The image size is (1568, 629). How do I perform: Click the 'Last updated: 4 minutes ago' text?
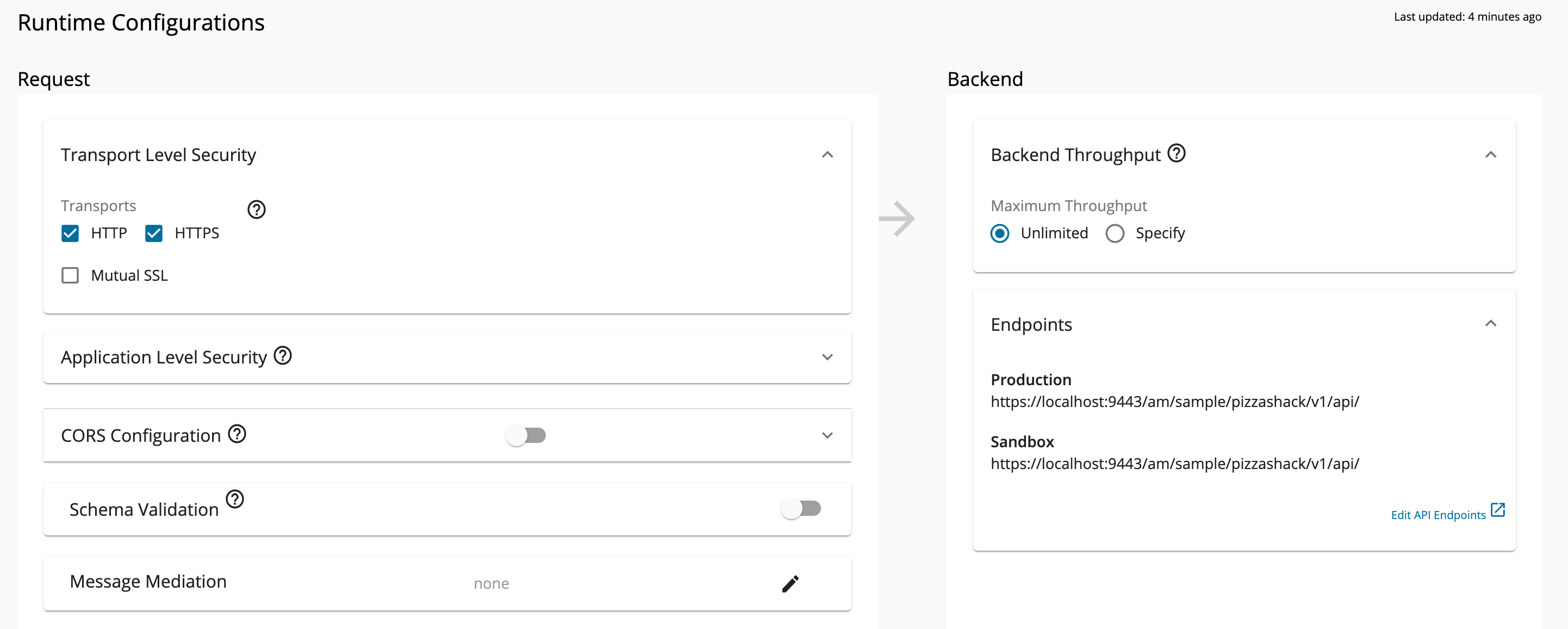[x=1467, y=17]
